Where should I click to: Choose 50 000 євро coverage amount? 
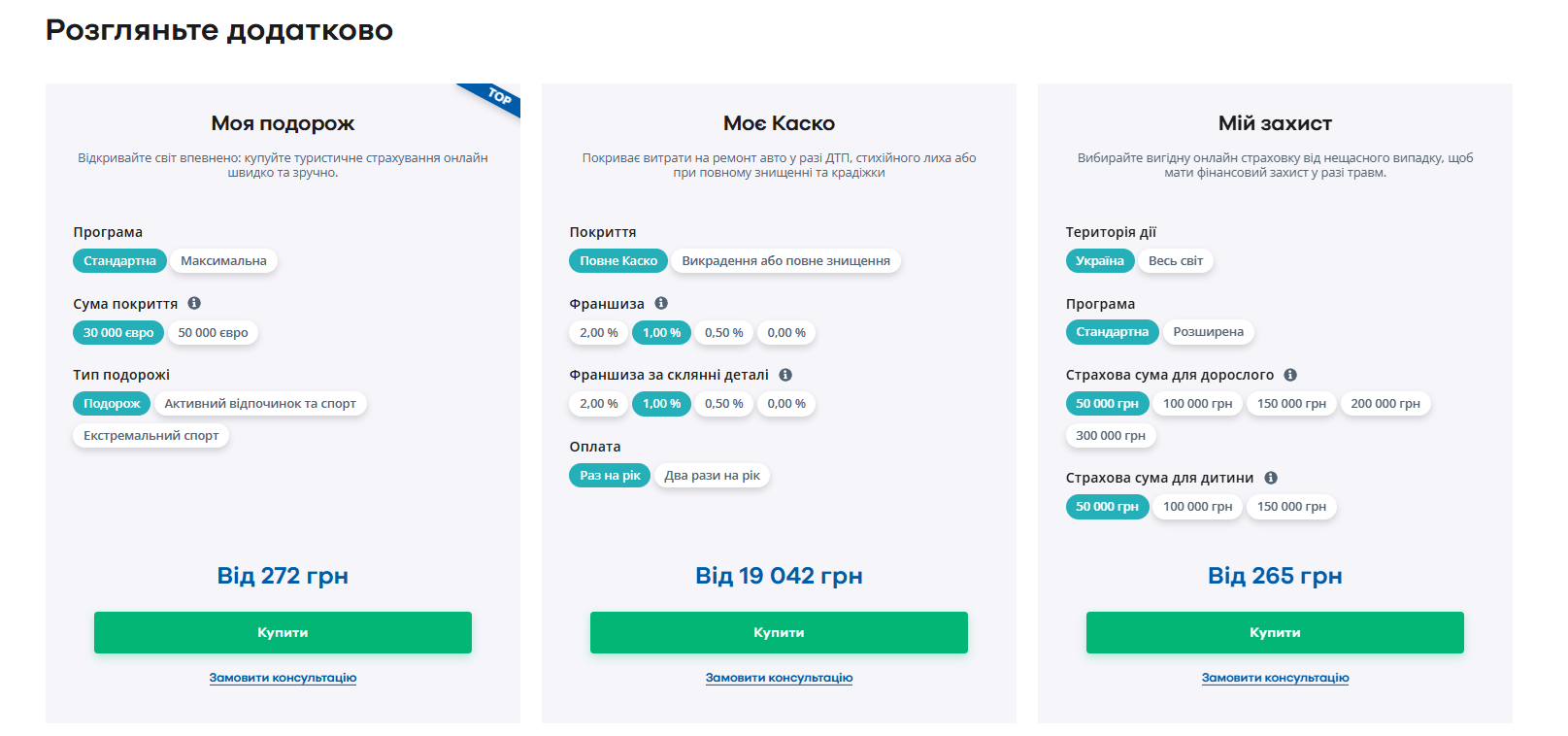coord(213,333)
